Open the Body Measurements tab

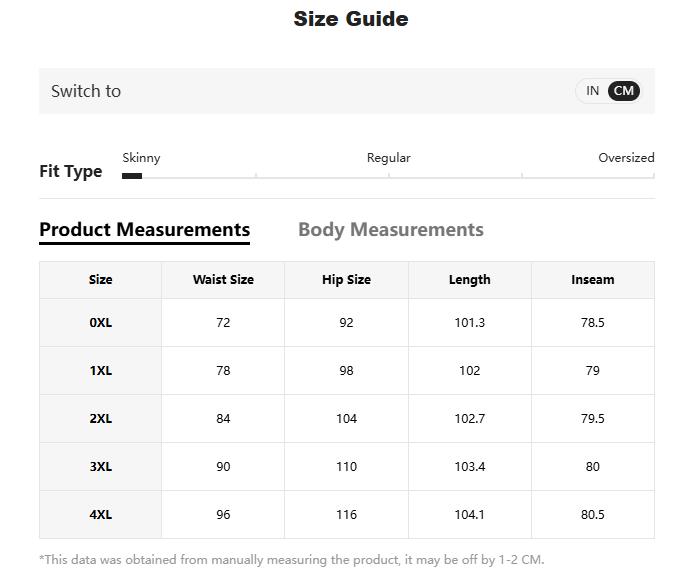pyautogui.click(x=390, y=230)
